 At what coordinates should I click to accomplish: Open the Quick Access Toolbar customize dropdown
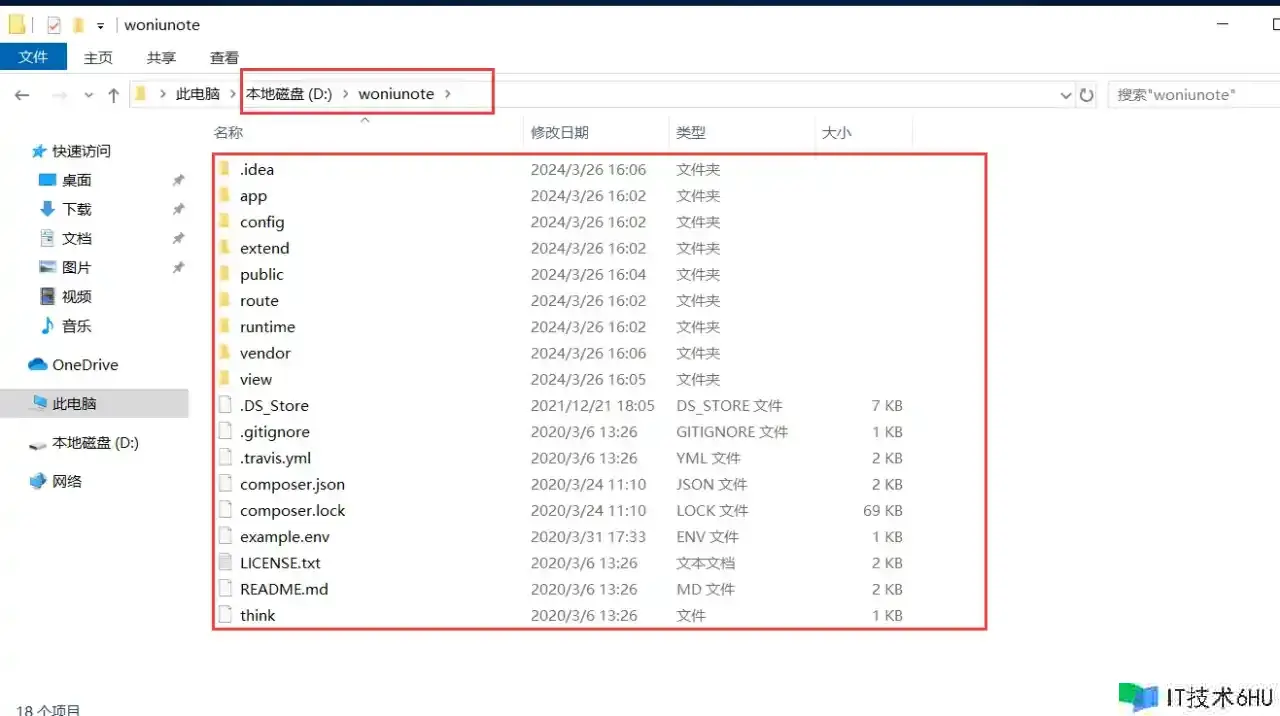[x=100, y=25]
